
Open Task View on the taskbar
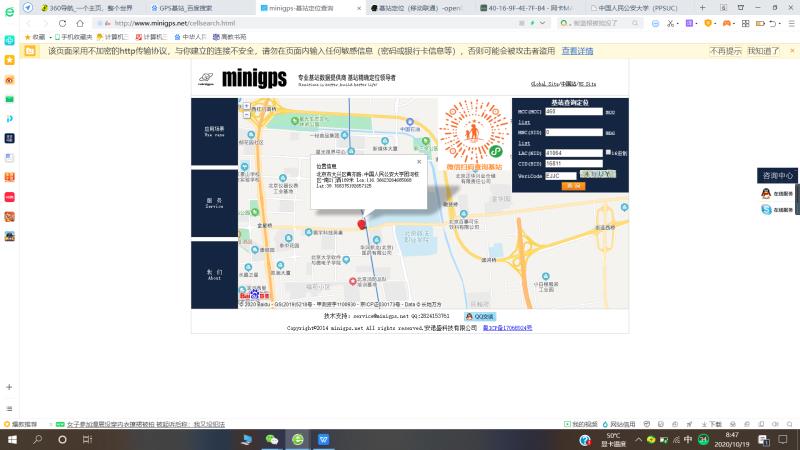[87, 439]
